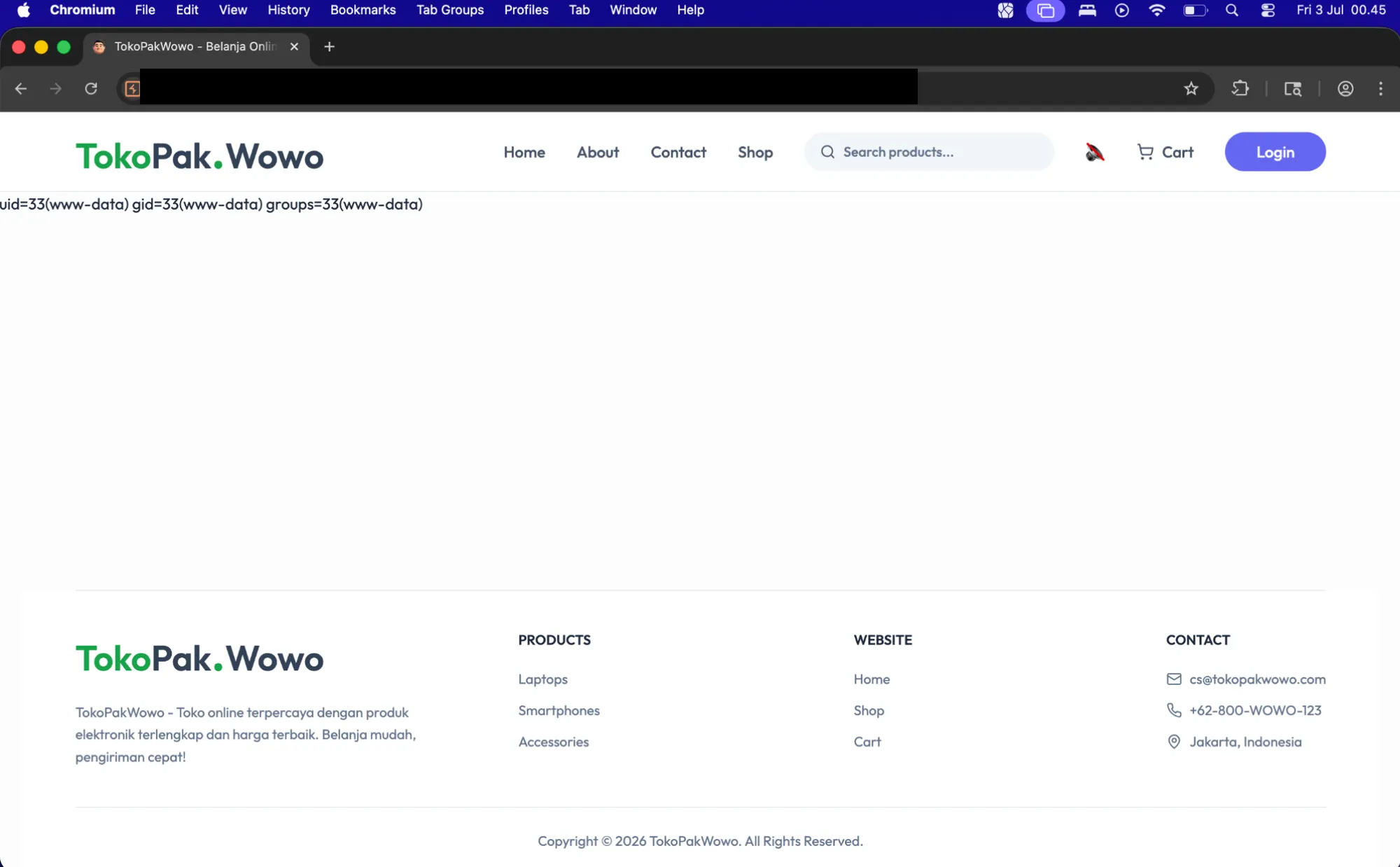Image resolution: width=1400 pixels, height=867 pixels.
Task: Click the Search products input field
Action: [929, 152]
